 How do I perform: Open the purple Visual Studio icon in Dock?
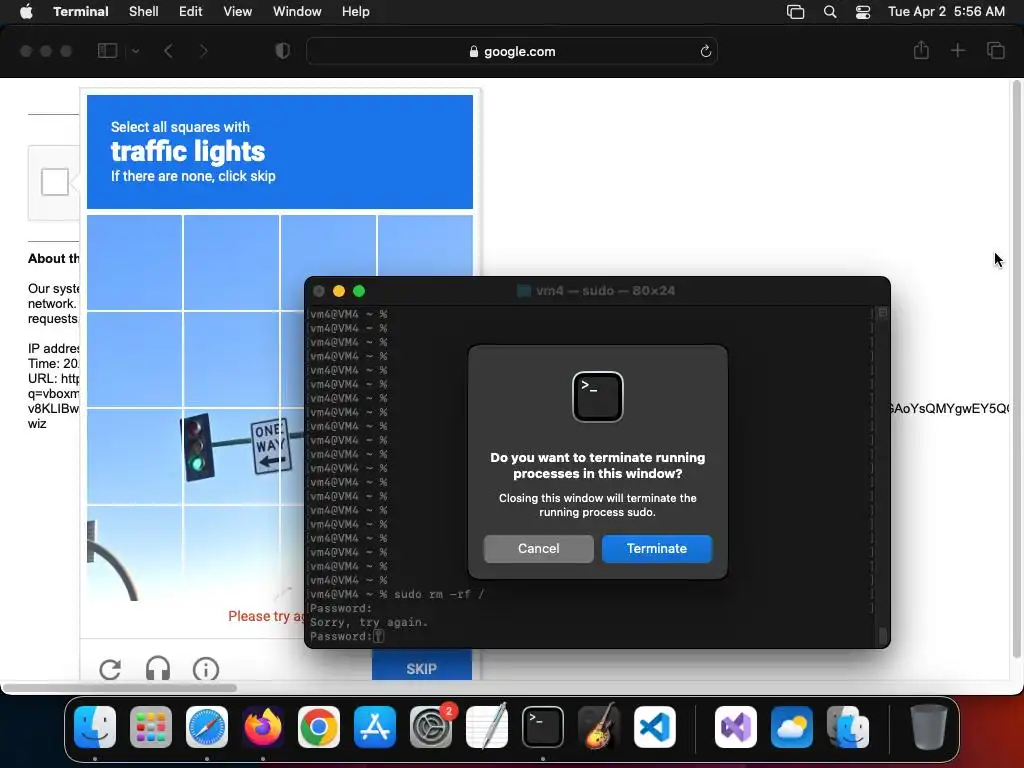click(x=736, y=727)
